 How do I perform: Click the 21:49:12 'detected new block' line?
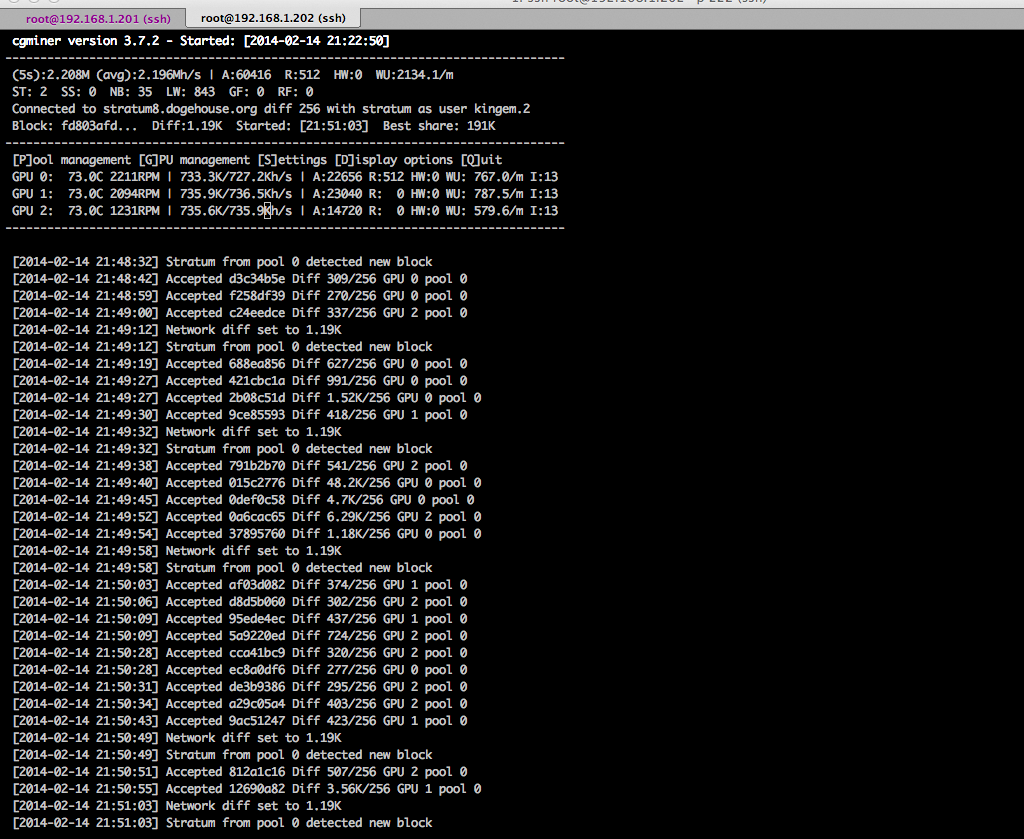point(222,347)
